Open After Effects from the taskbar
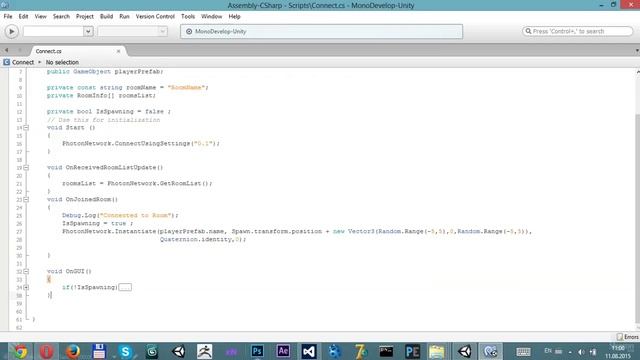This screenshot has height=360, width=640. coord(283,351)
